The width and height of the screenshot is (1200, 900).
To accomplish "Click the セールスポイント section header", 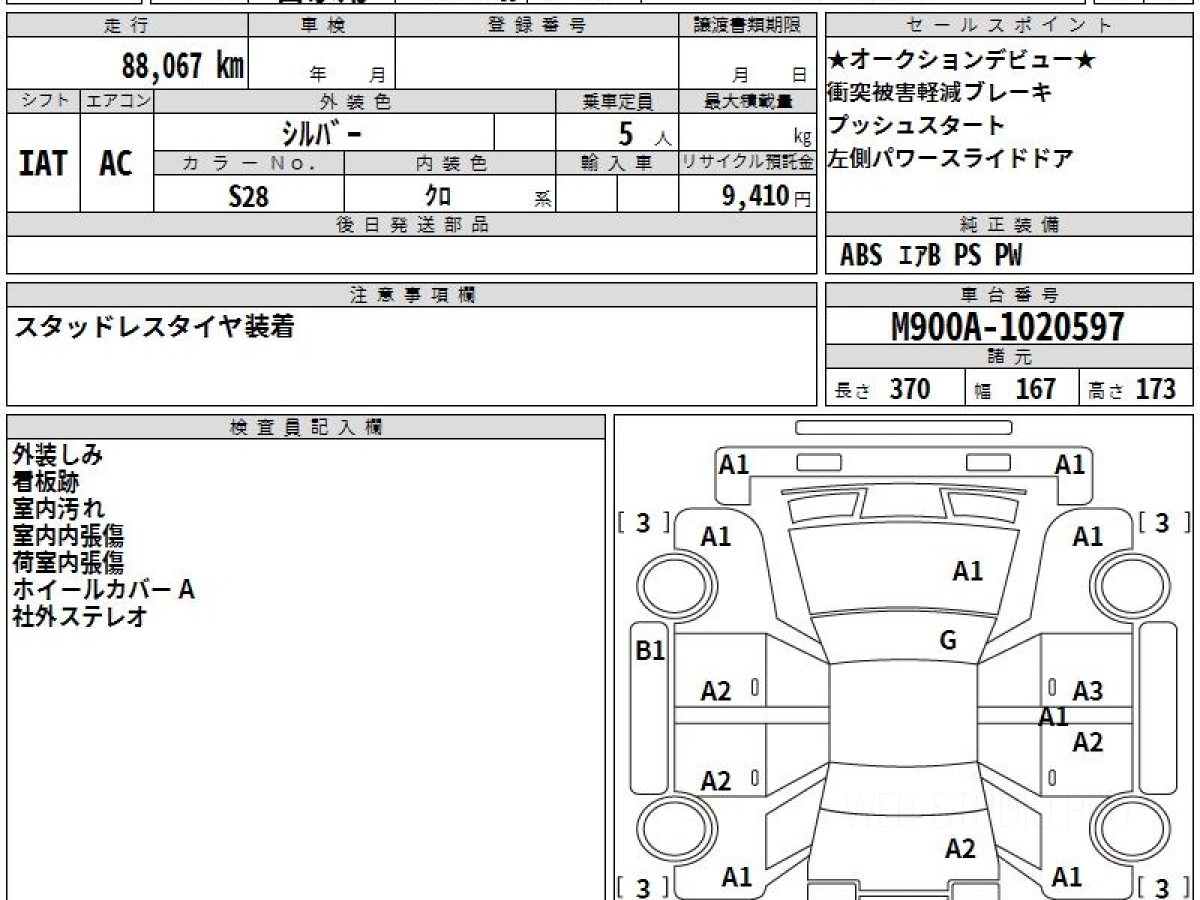I will [x=1009, y=26].
